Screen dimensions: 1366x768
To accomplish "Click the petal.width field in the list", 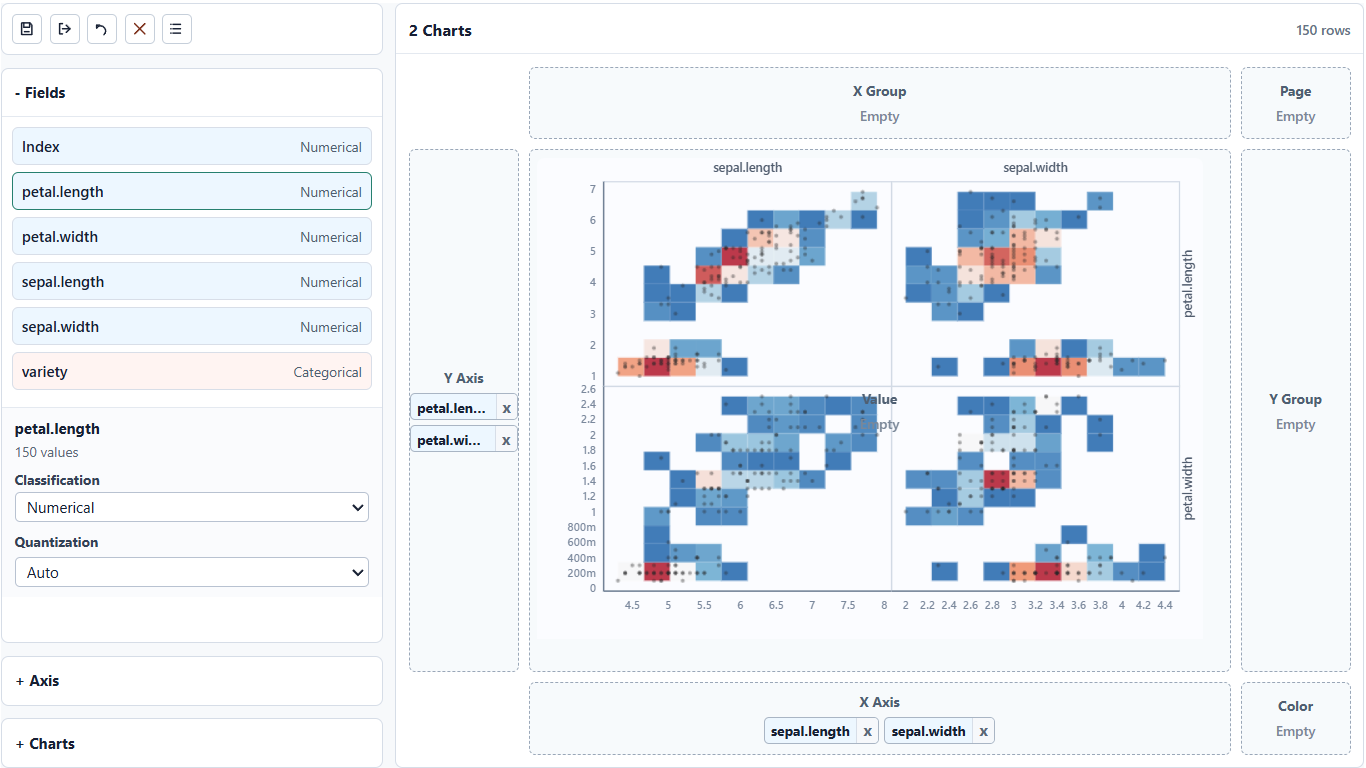I will (x=192, y=236).
